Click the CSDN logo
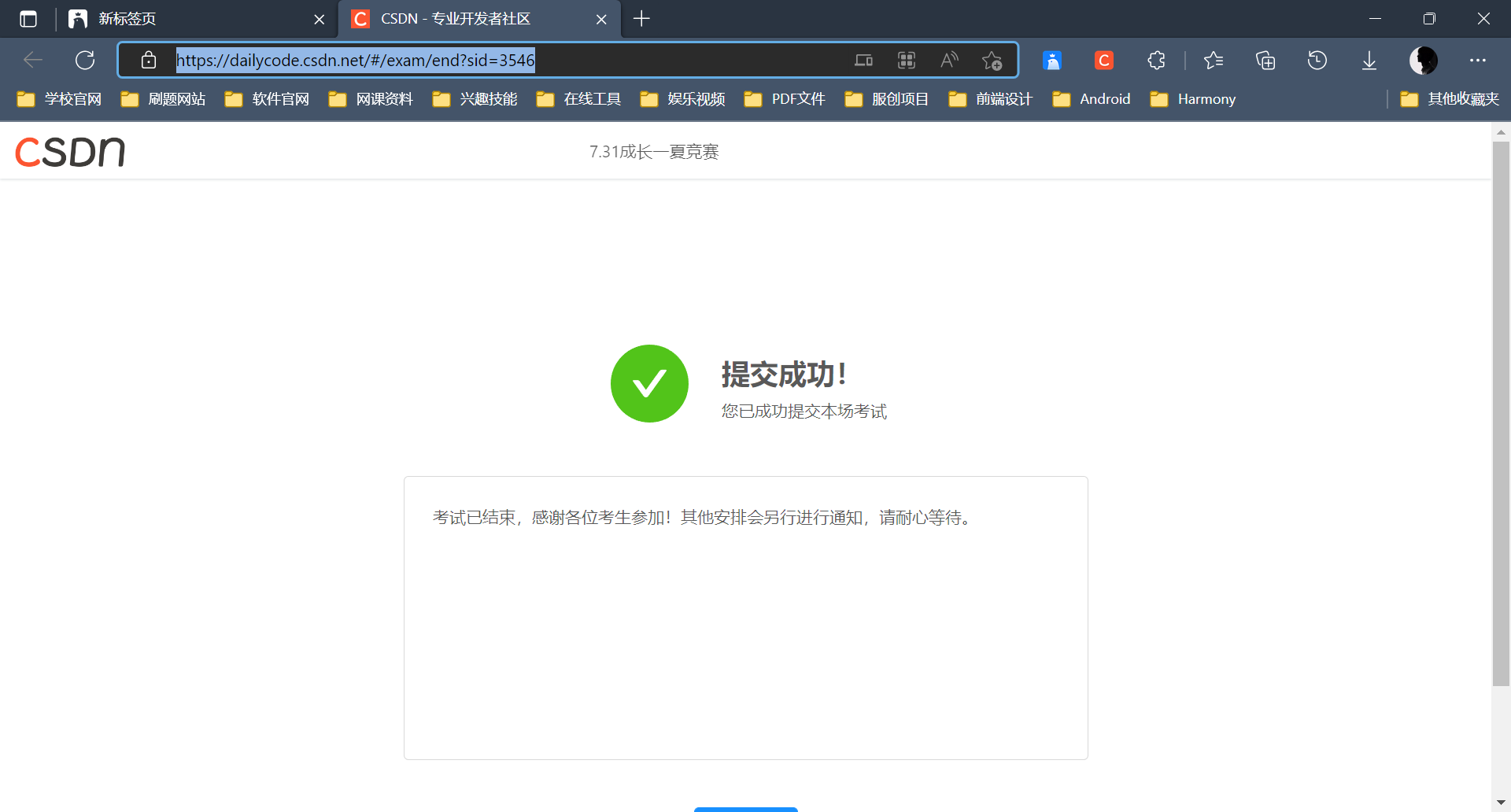 coord(70,151)
